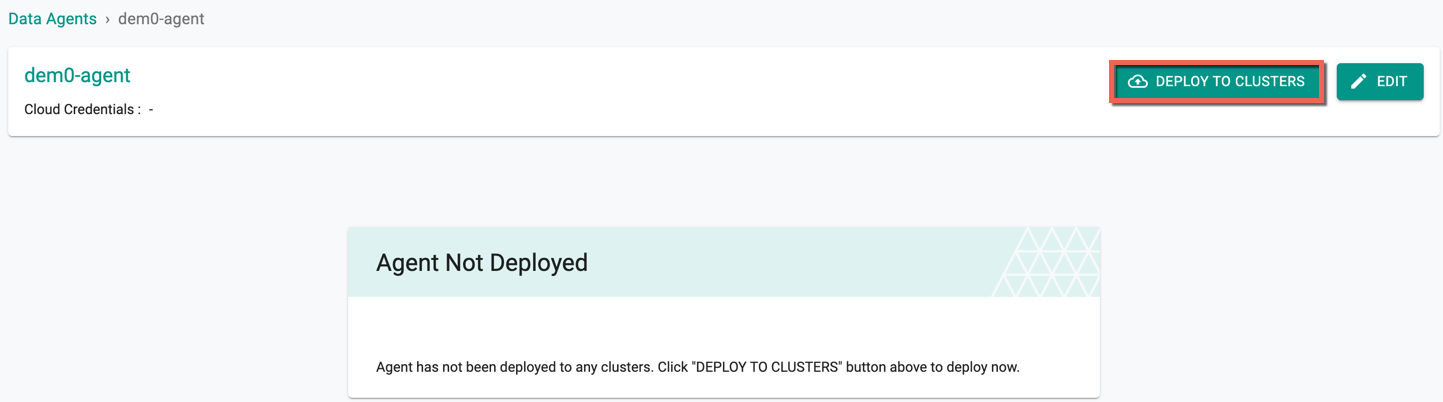Viewport: 1443px width, 402px height.
Task: Click the Cloud Credentials label
Action: 82,109
